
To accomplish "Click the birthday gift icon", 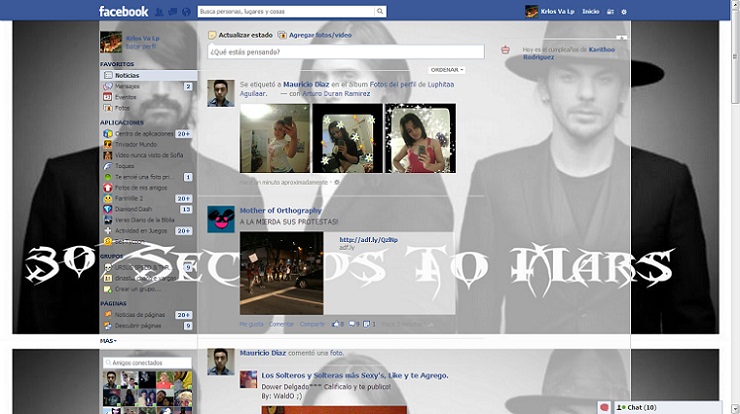I will coord(505,50).
